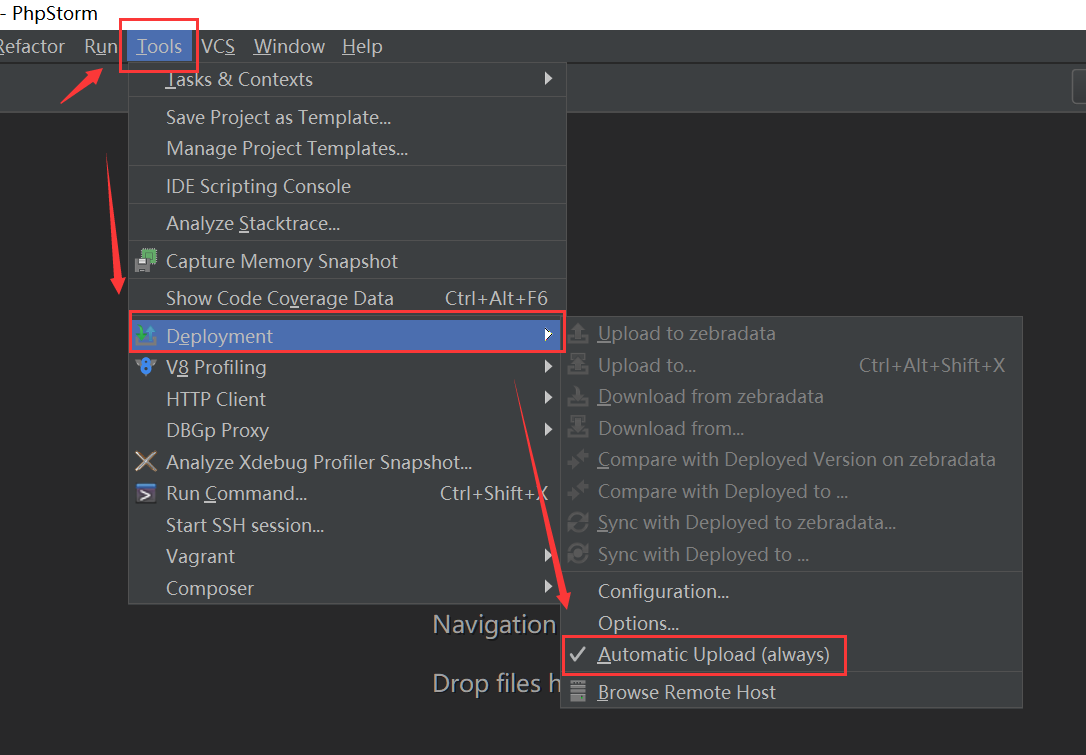Screen dimensions: 1086x755
Task: Open deployment Configuration... dialog
Action: 663,592
